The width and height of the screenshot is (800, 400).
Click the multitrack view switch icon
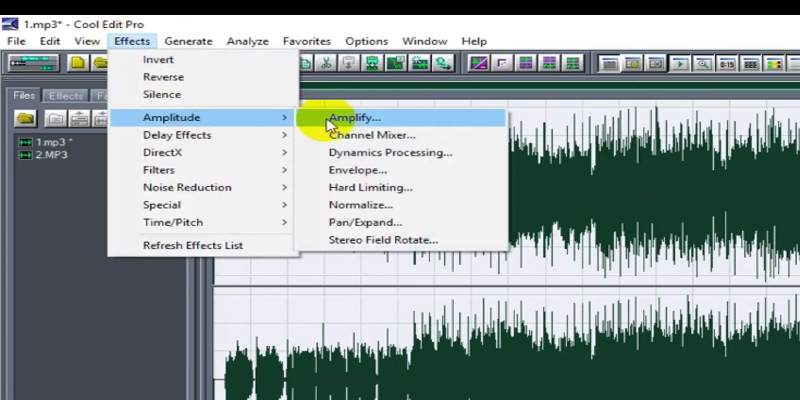click(x=33, y=63)
